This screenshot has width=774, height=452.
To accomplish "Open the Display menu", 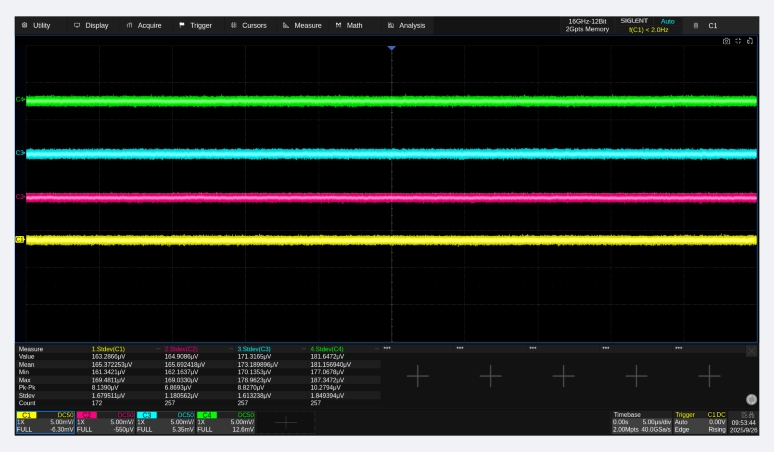I will click(91, 25).
